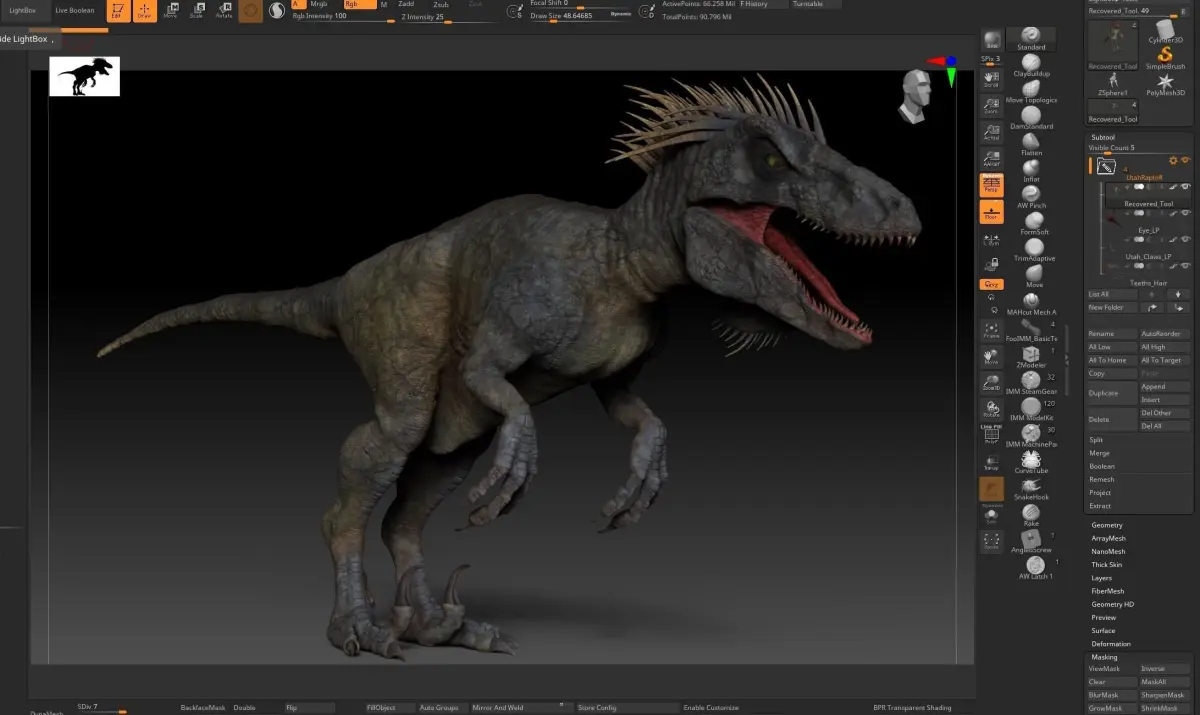Select the SimpleBrush tool
The image size is (1200, 715).
coord(1165,57)
